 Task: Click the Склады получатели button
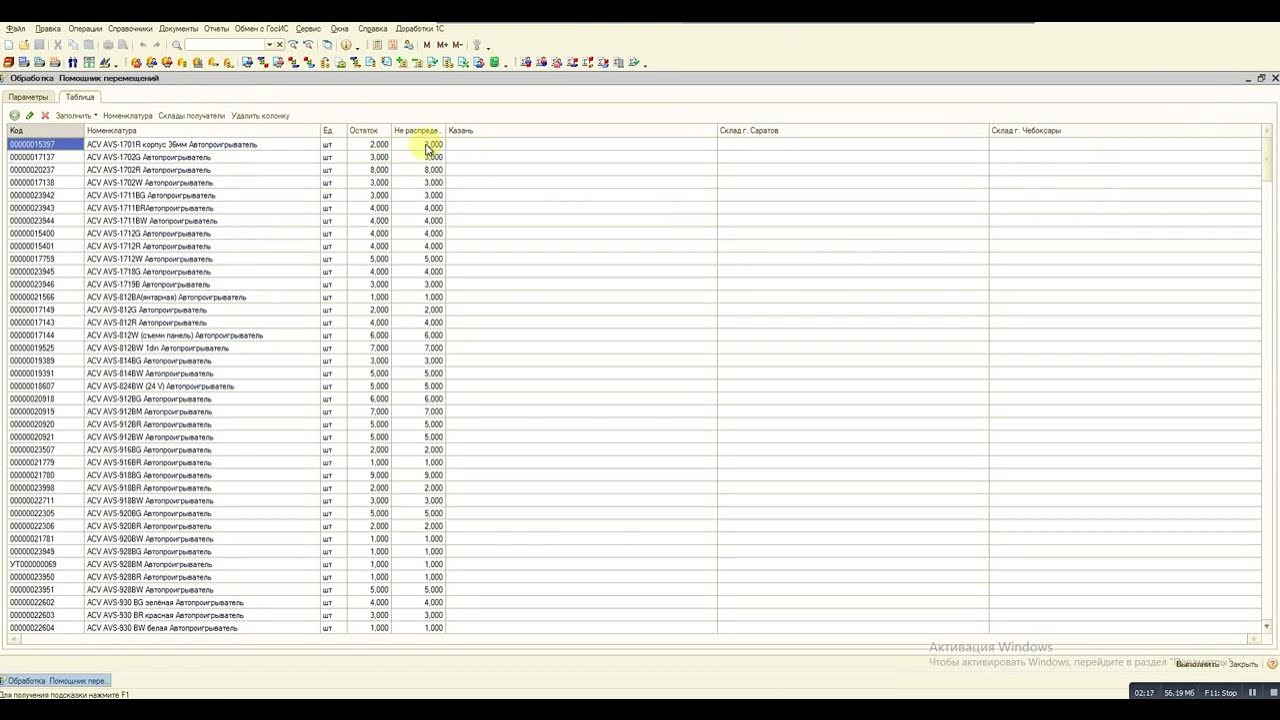pyautogui.click(x=192, y=115)
